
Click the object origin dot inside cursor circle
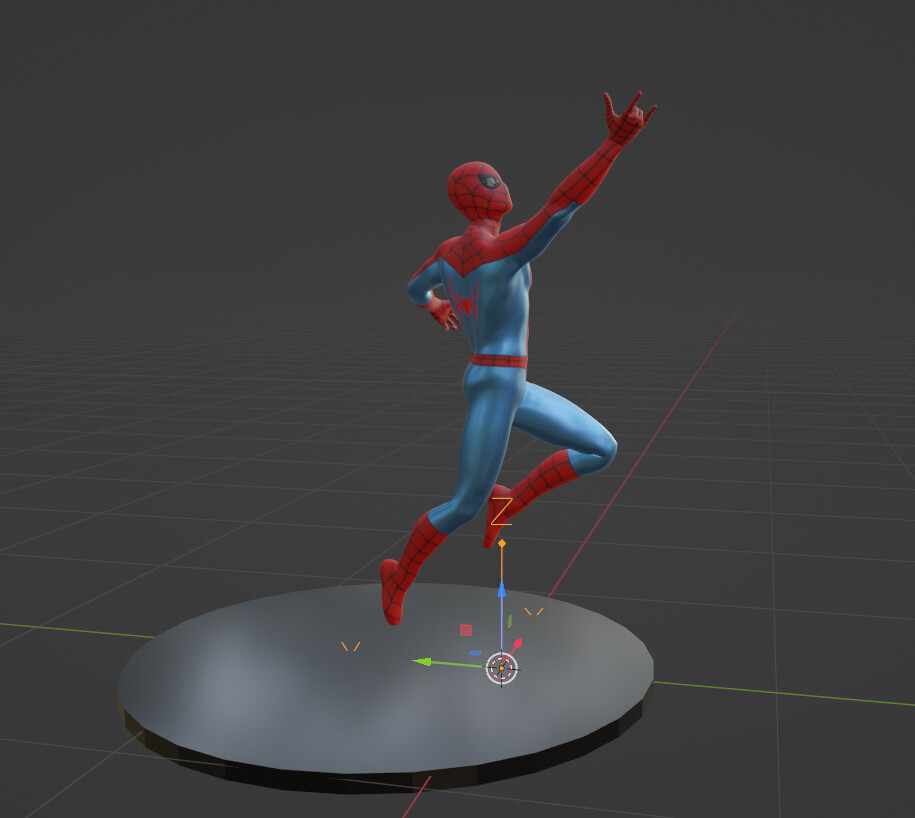pos(501,668)
